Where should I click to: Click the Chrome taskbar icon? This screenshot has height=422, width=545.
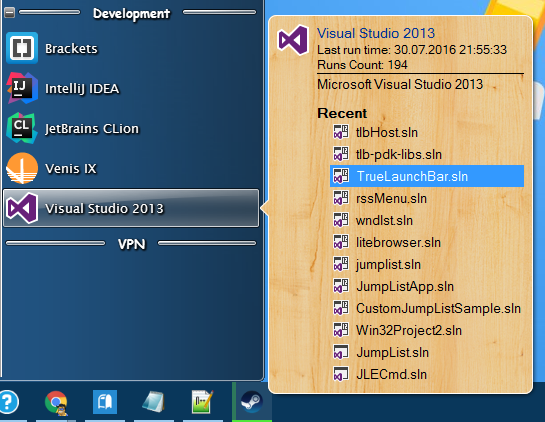point(56,403)
